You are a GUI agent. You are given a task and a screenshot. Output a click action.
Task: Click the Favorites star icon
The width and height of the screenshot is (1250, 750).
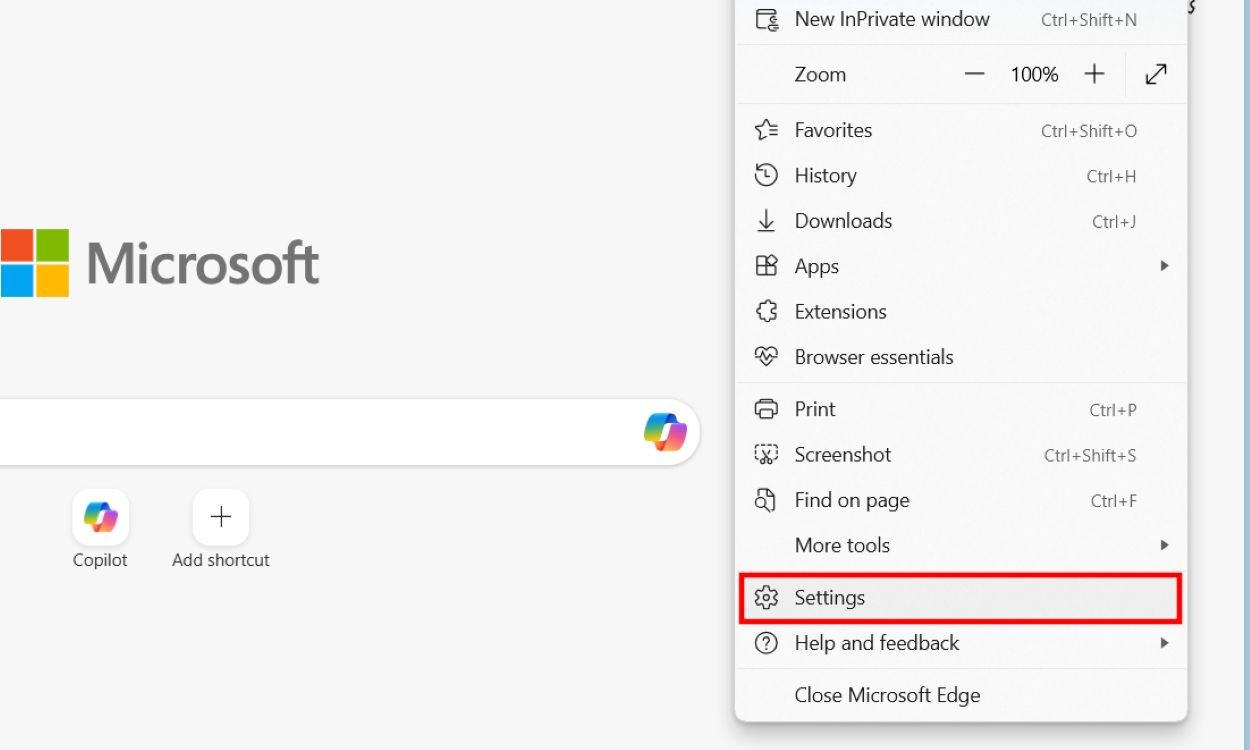click(x=766, y=130)
